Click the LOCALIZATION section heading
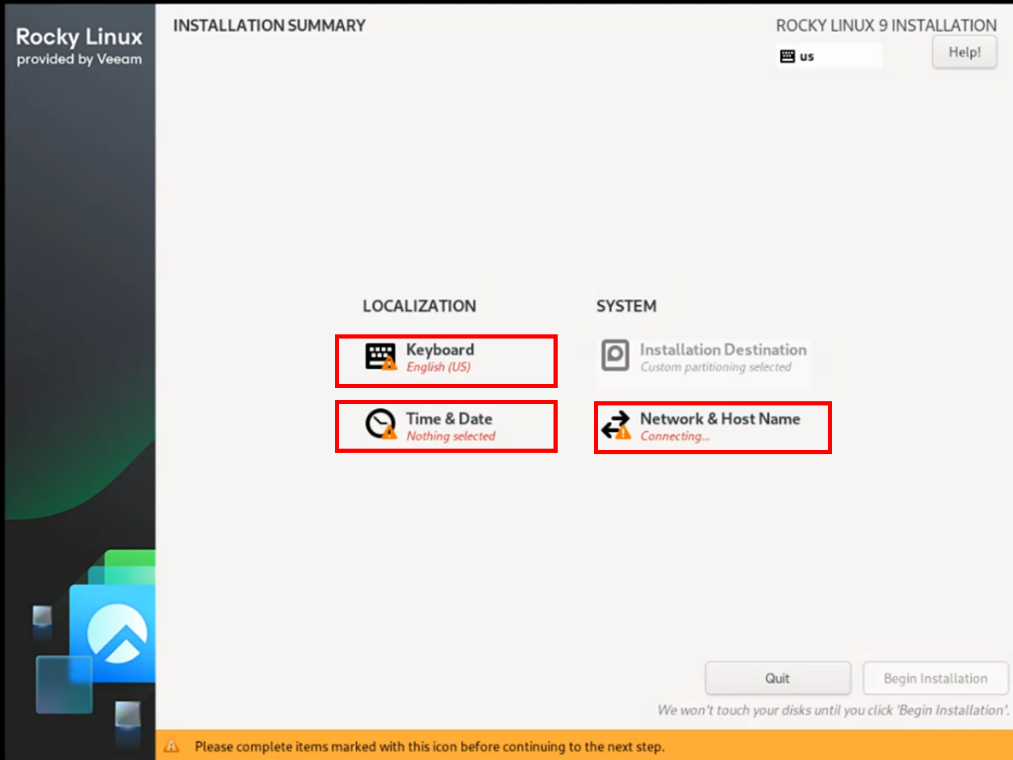Screen dimensions: 1013x760 pyautogui.click(x=419, y=306)
